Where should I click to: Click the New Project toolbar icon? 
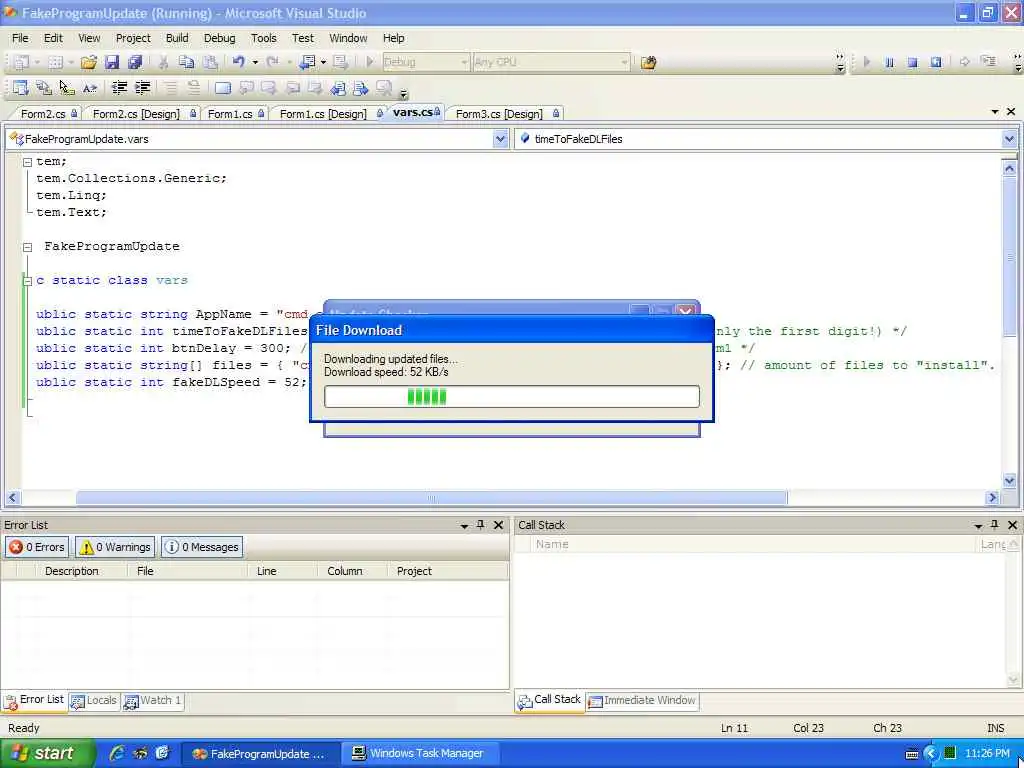point(22,62)
